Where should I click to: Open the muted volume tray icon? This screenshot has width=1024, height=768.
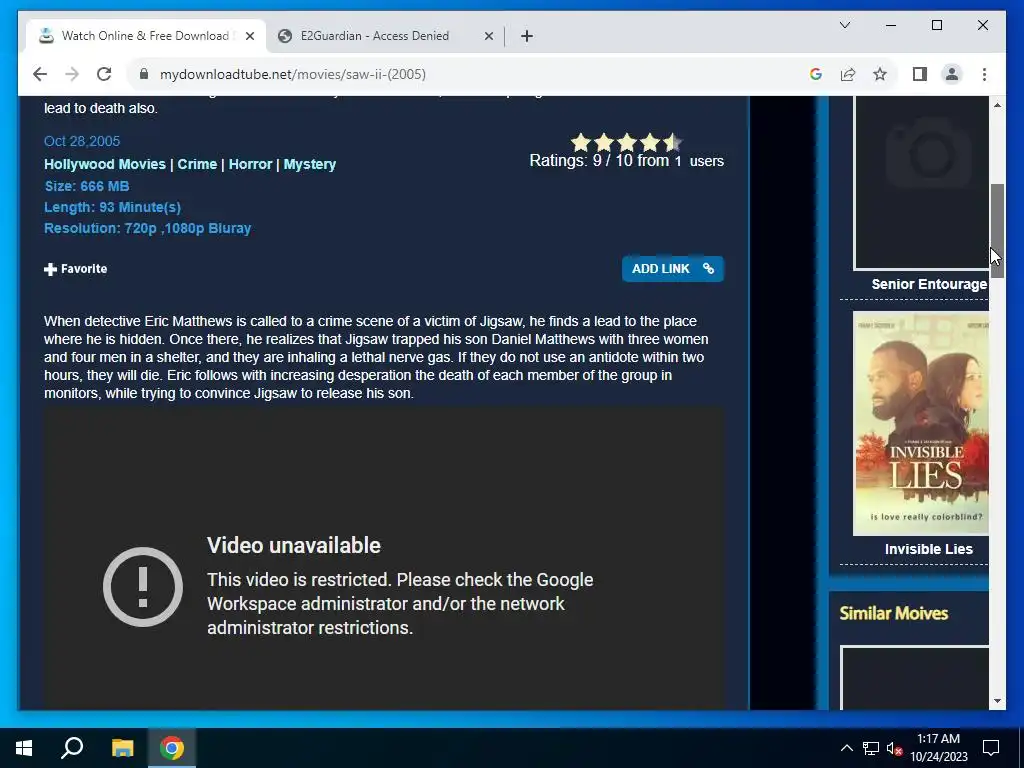[x=894, y=748]
